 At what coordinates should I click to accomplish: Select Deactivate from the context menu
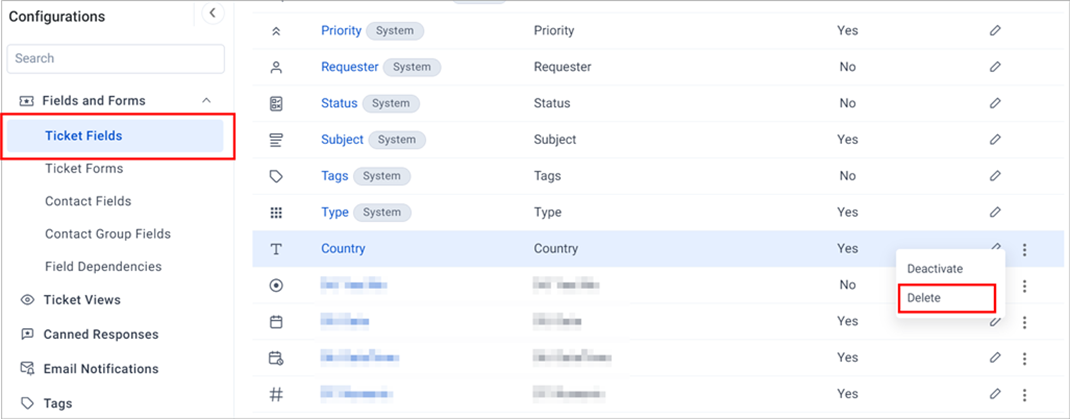pos(935,269)
